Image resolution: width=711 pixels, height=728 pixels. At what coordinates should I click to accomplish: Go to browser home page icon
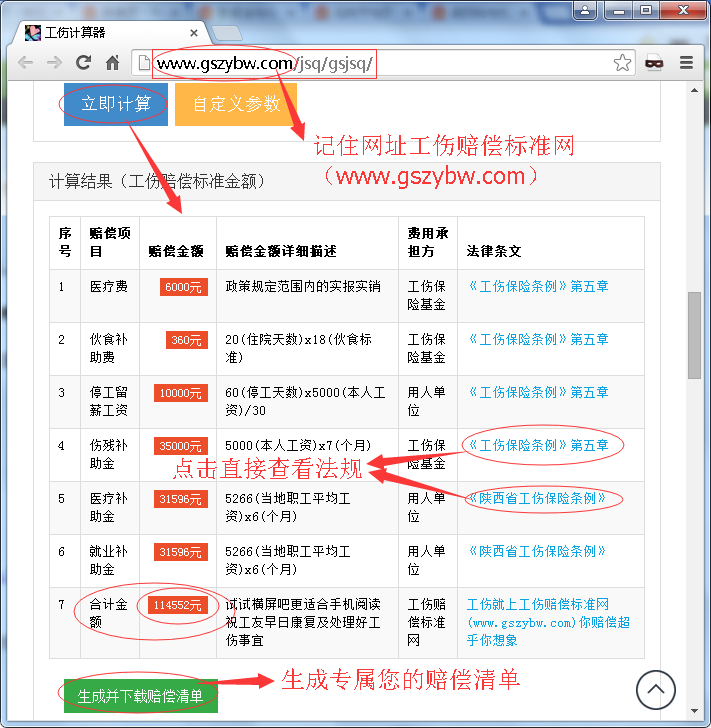[113, 63]
